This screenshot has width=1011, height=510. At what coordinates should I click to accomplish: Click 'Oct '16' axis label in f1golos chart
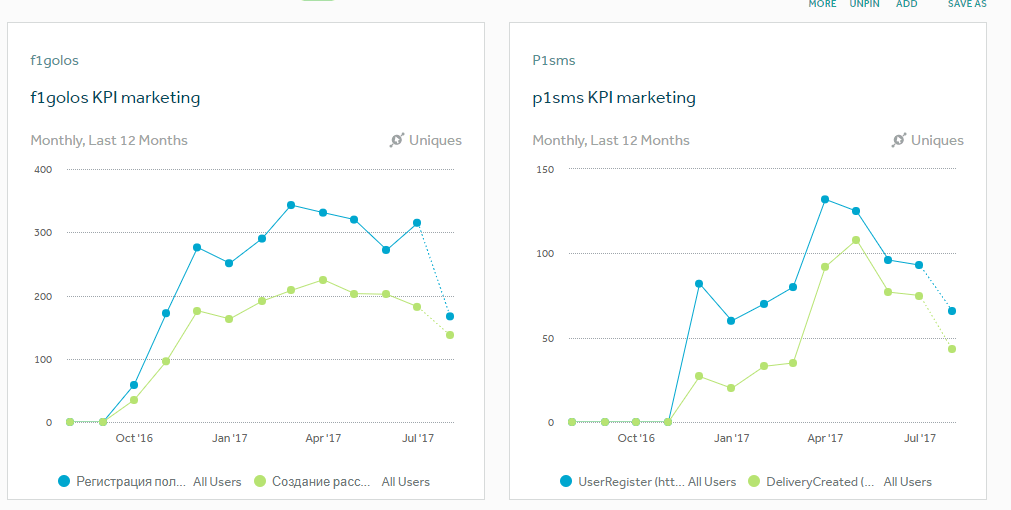[x=134, y=438]
